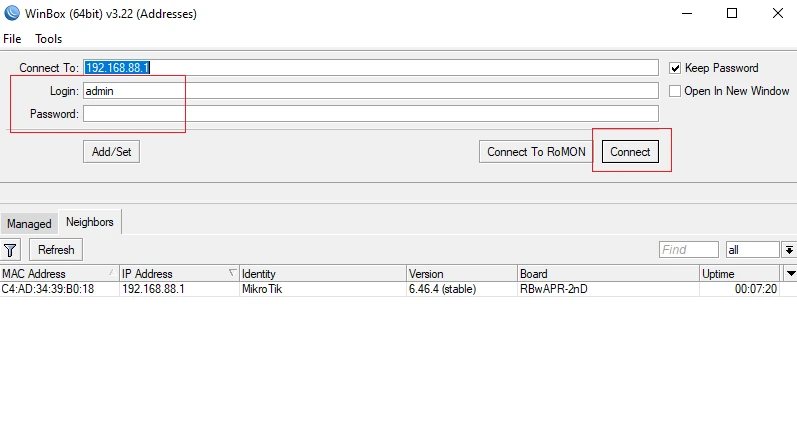Click into the Find search box
The image size is (797, 438).
pos(688,250)
